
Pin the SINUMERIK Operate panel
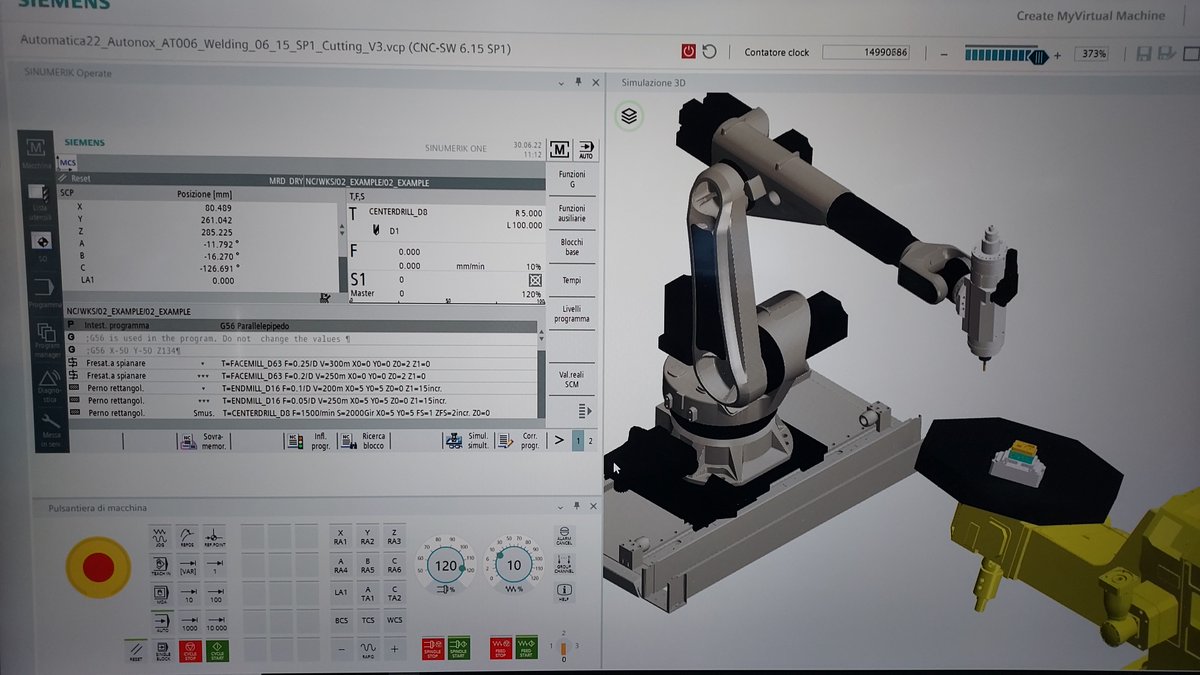(577, 83)
